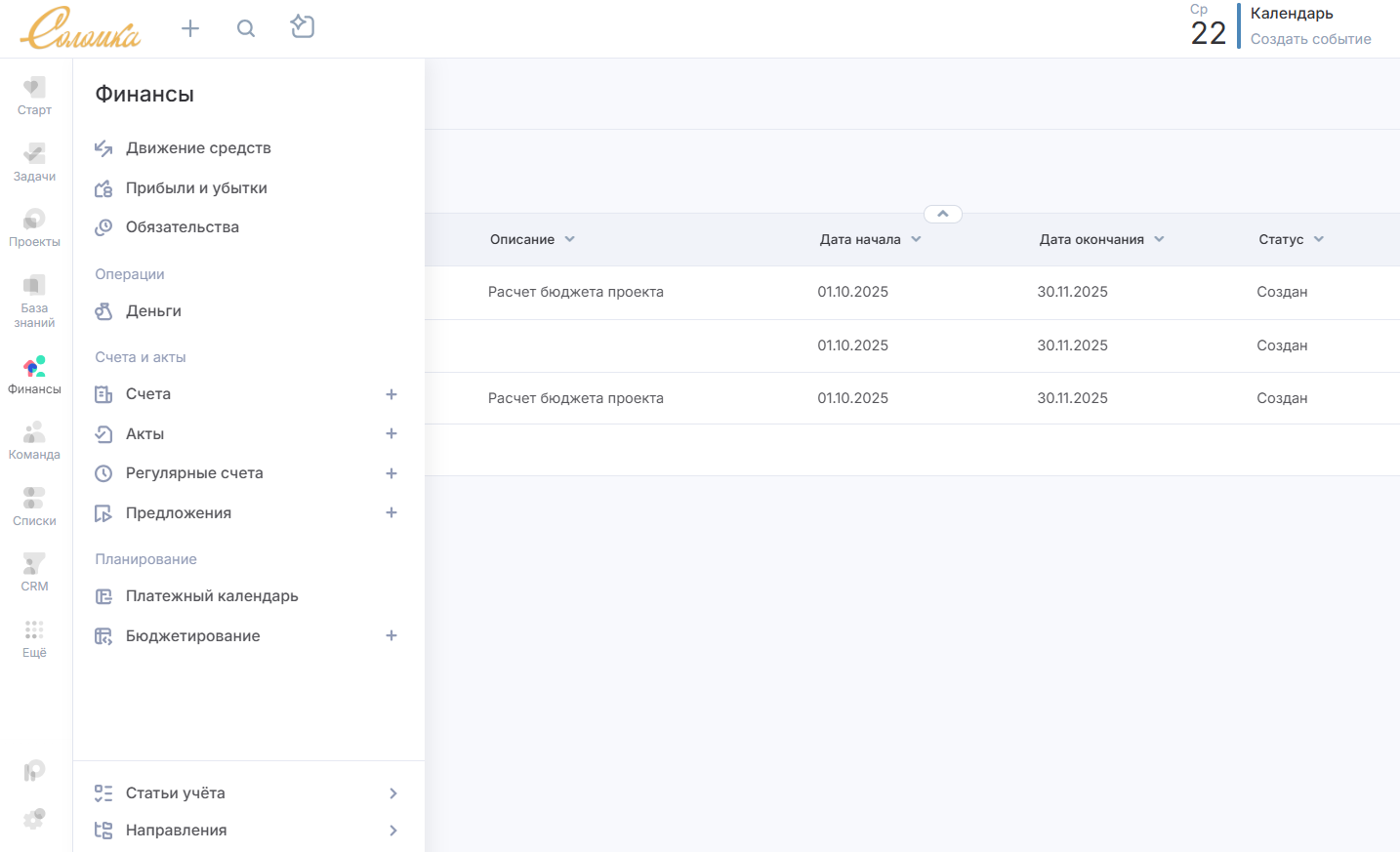Open search with the magnifier icon

246,28
